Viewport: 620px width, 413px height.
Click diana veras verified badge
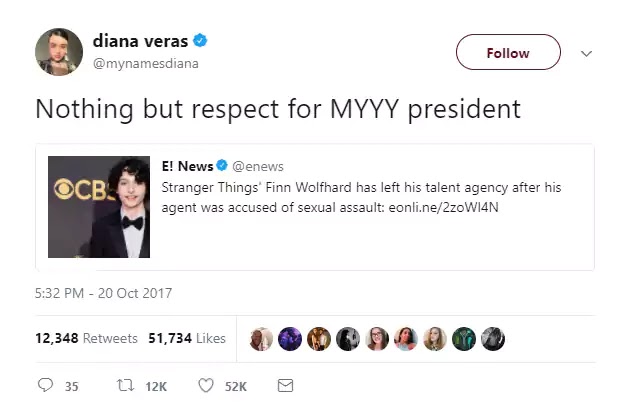tap(200, 42)
